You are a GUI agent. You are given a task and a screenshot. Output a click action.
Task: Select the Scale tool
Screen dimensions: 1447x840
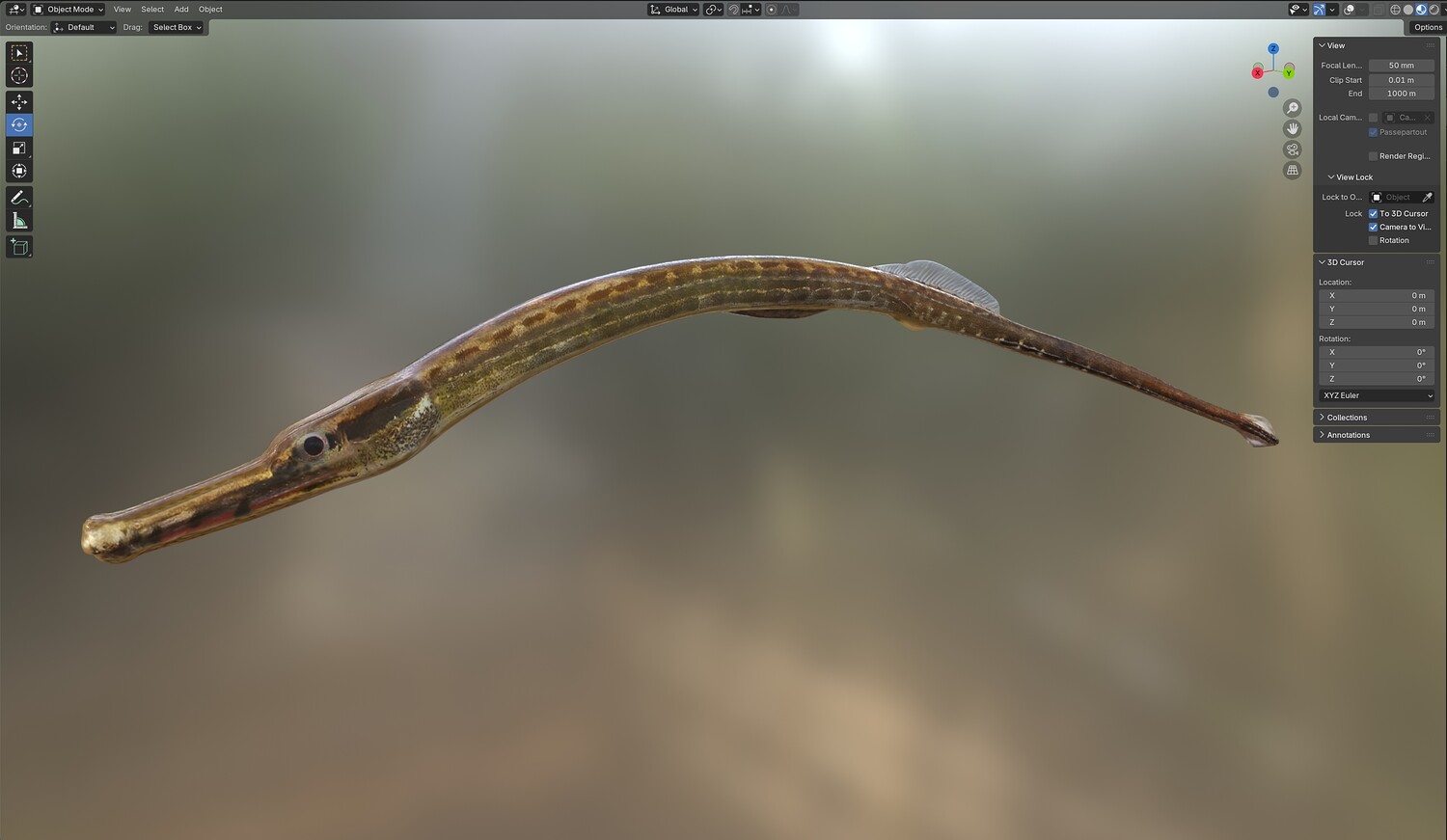click(19, 148)
